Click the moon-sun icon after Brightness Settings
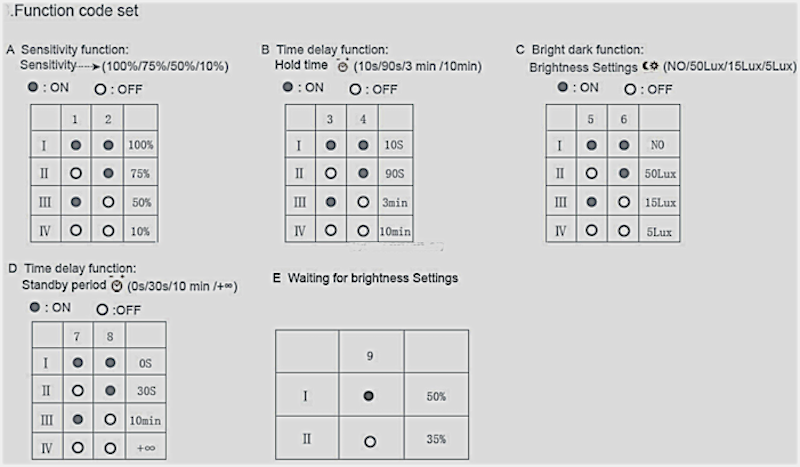Image resolution: width=800 pixels, height=467 pixels. tap(650, 66)
